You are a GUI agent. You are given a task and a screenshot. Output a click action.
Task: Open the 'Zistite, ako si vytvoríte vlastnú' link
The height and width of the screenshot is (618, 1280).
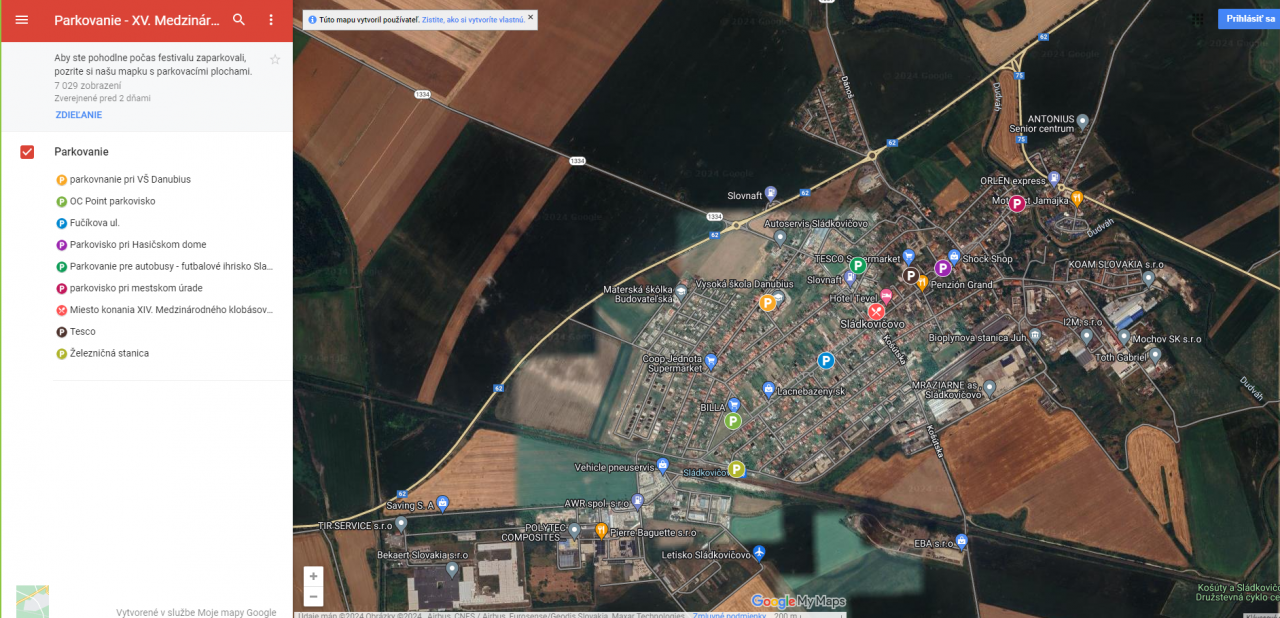(x=473, y=19)
